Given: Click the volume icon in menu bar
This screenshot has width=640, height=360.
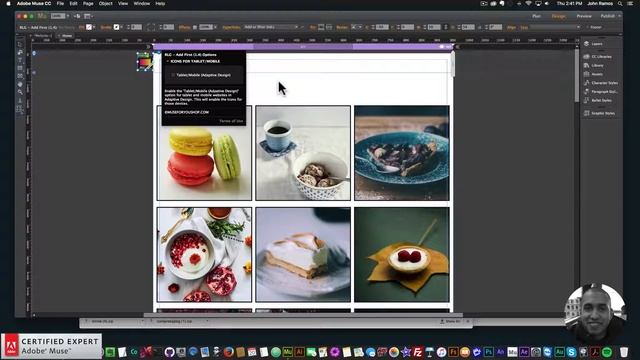Looking at the screenshot, I should click(x=547, y=3).
